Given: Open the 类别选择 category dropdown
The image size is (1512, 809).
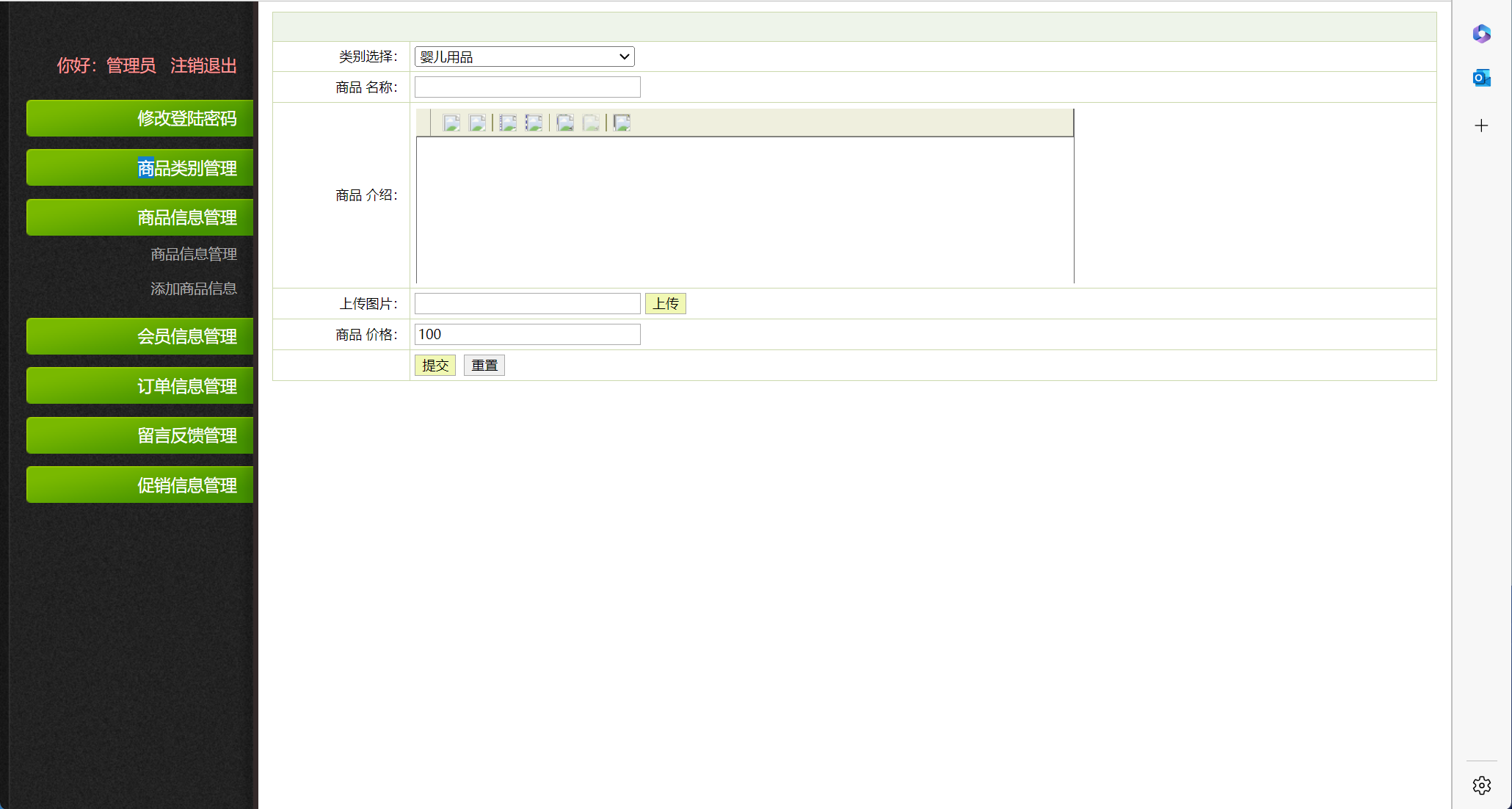Looking at the screenshot, I should coord(524,57).
